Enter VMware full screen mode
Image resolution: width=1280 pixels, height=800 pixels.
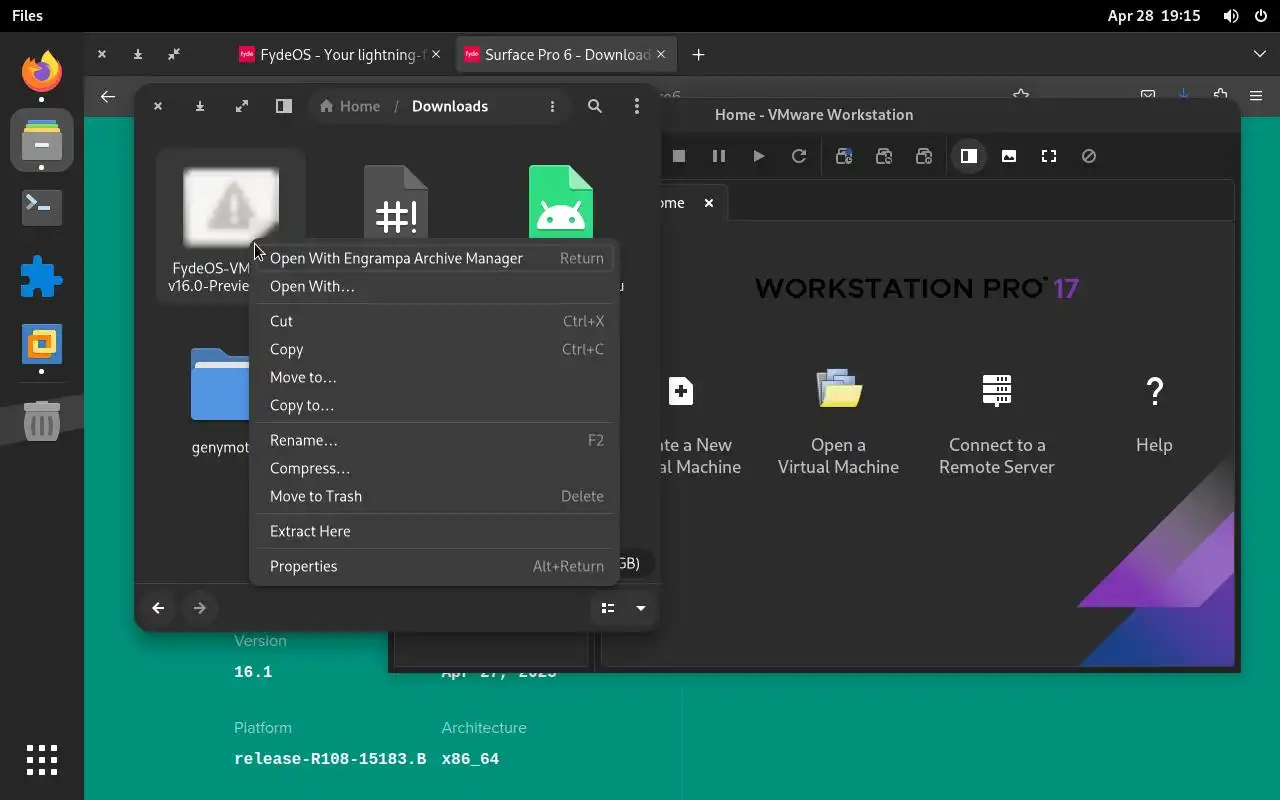[x=1049, y=156]
